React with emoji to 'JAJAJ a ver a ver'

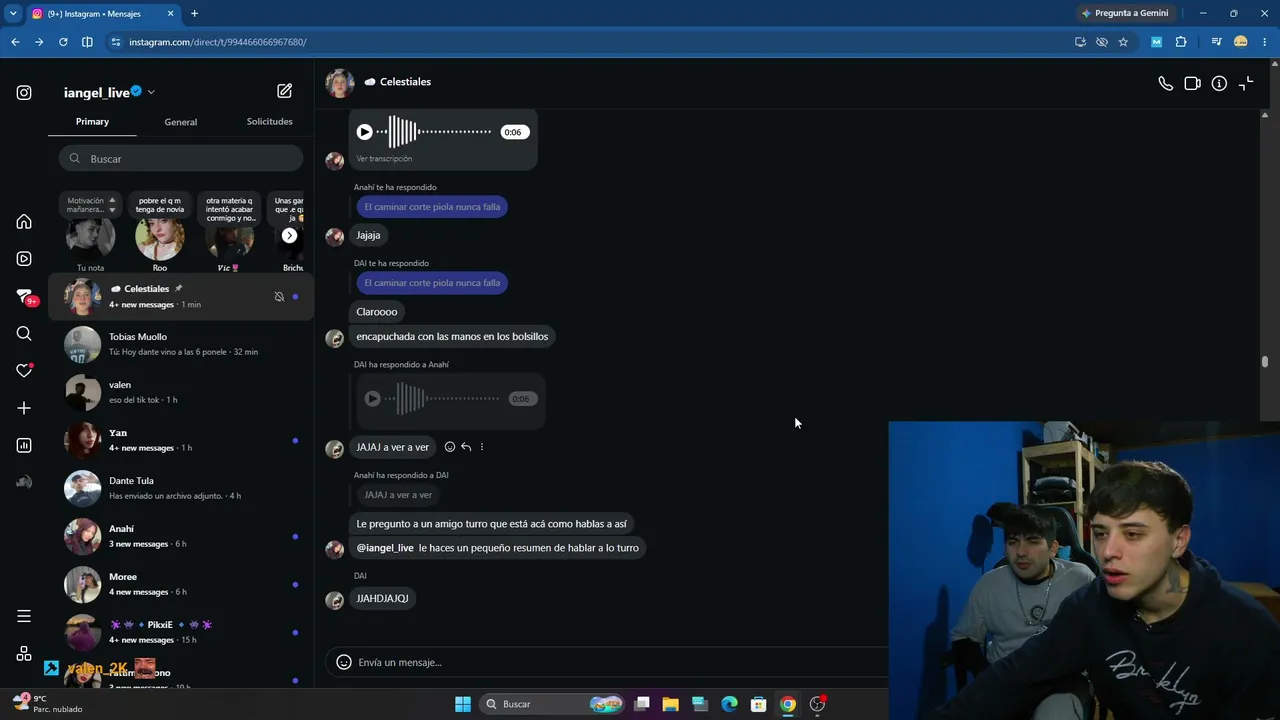coord(450,447)
